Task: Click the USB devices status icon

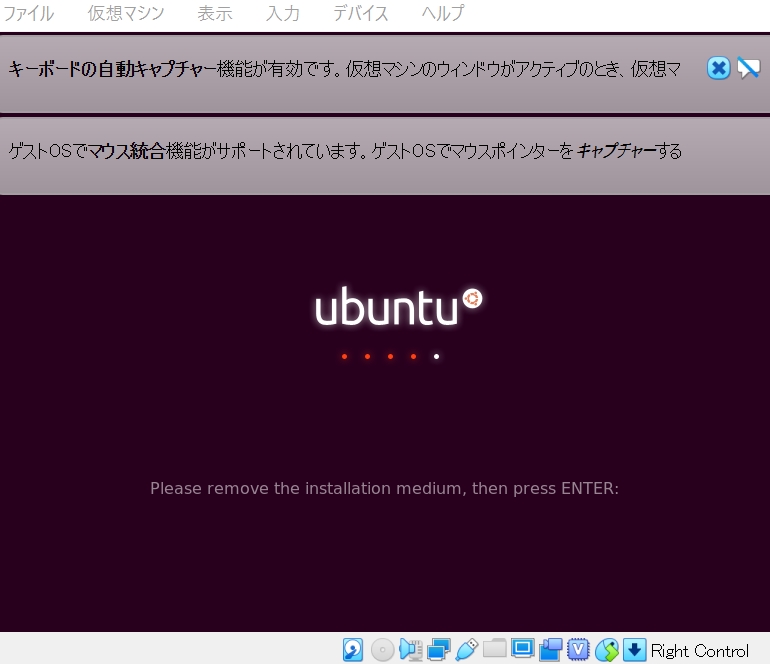Action: click(467, 650)
